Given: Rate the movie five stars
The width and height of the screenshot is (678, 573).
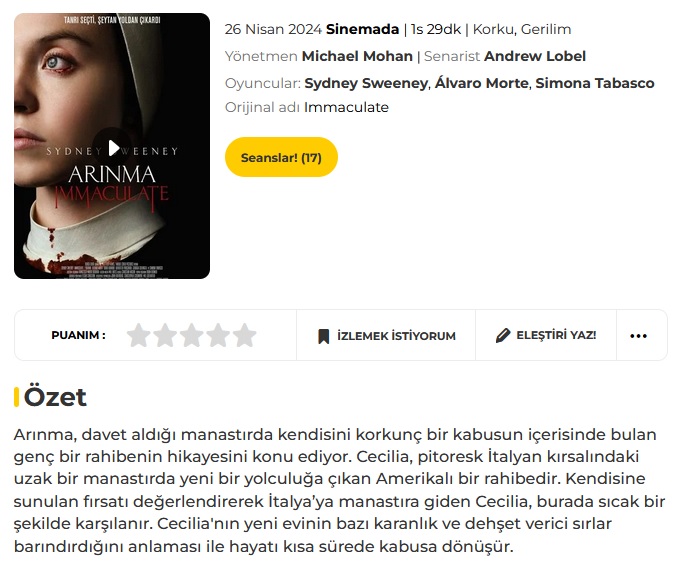Looking at the screenshot, I should (245, 335).
